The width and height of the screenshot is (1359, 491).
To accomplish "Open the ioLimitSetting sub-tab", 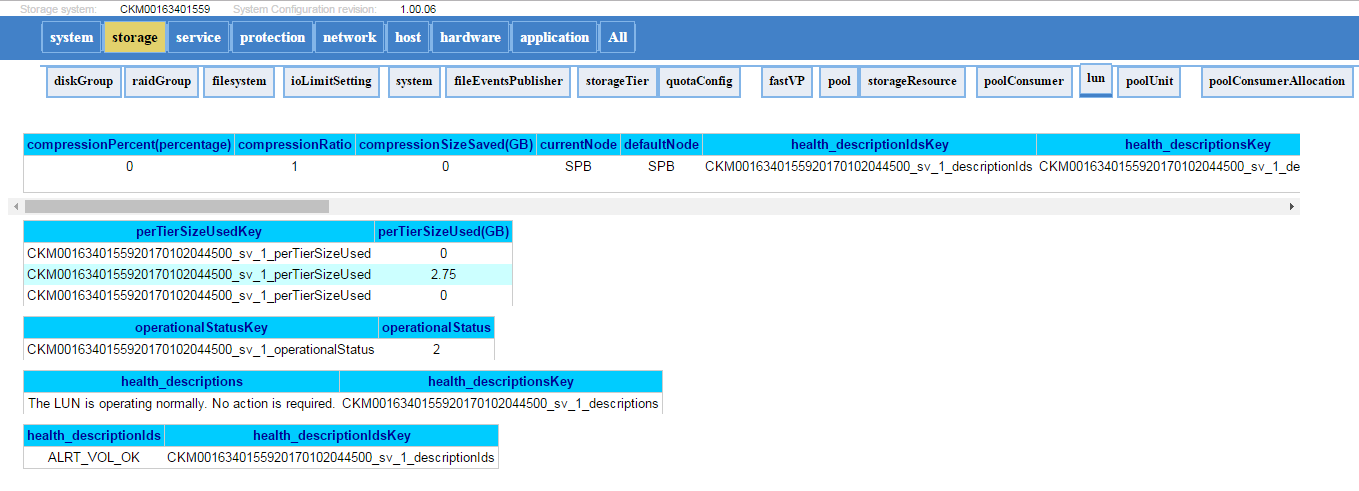I will pyautogui.click(x=331, y=82).
